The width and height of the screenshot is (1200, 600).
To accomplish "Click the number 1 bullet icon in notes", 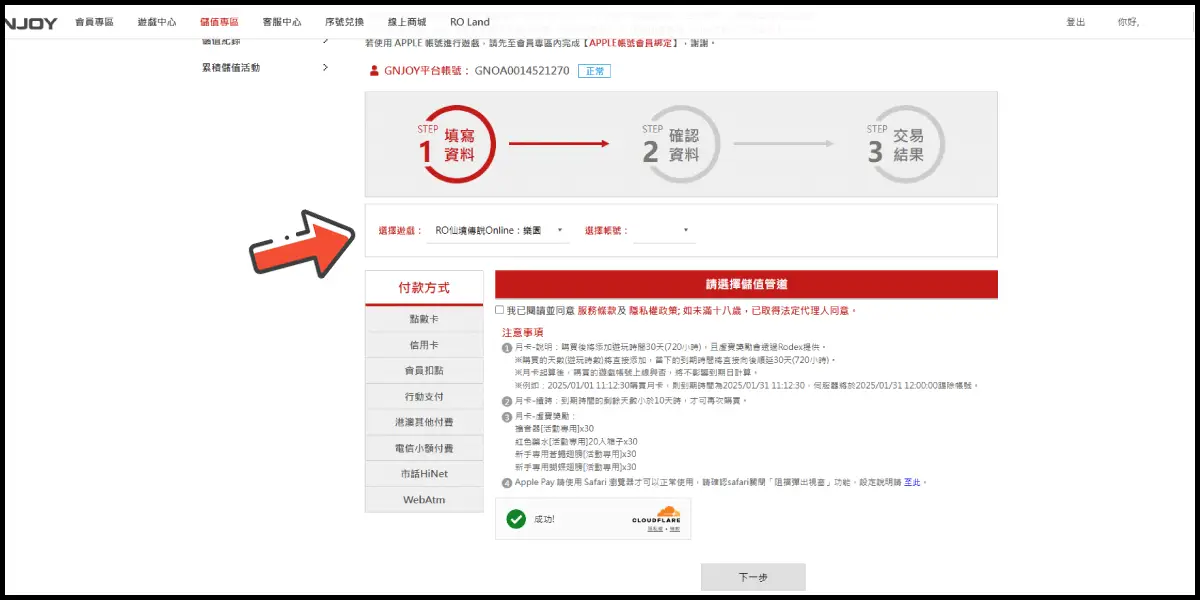I will (507, 348).
